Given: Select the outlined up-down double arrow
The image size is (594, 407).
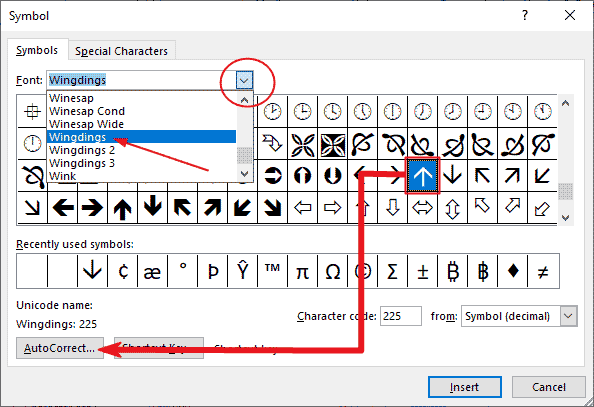Looking at the screenshot, I should pos(452,208).
